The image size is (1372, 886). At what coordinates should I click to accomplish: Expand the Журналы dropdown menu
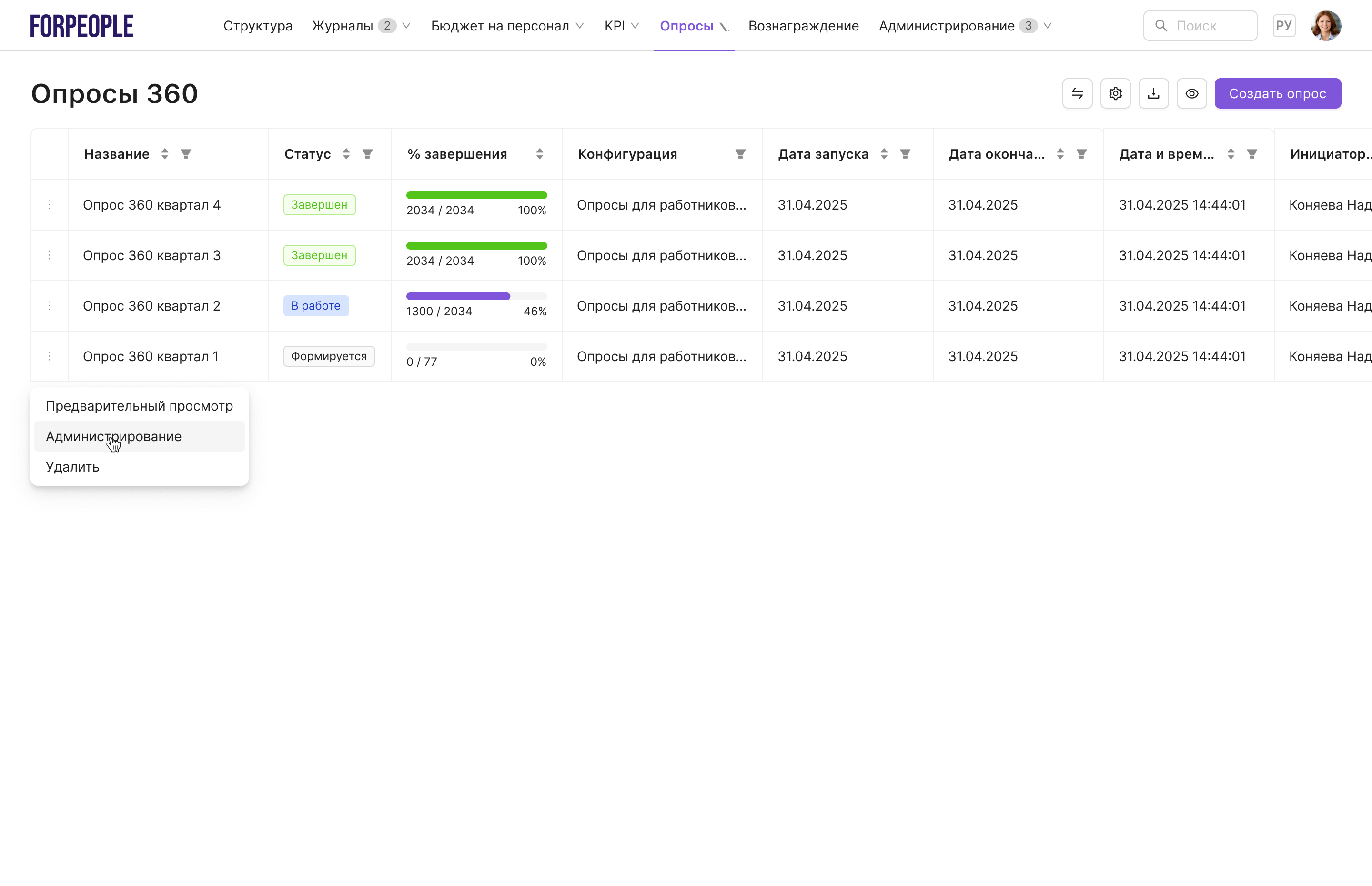click(361, 26)
